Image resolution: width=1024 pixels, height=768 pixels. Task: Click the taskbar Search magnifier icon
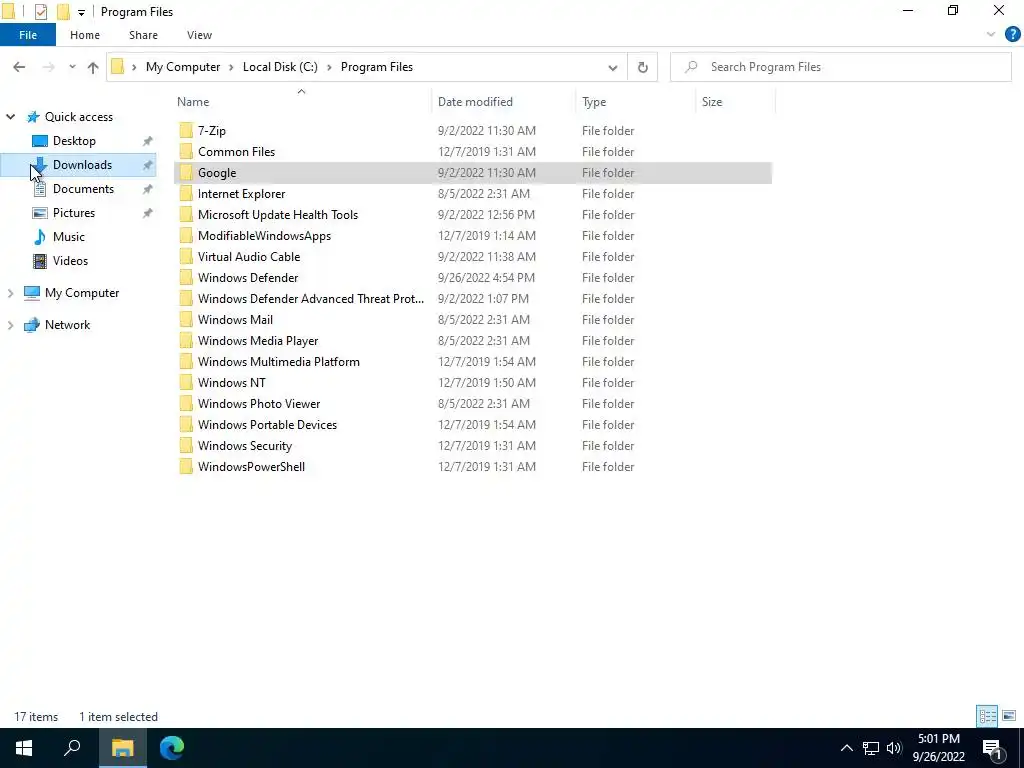point(72,748)
